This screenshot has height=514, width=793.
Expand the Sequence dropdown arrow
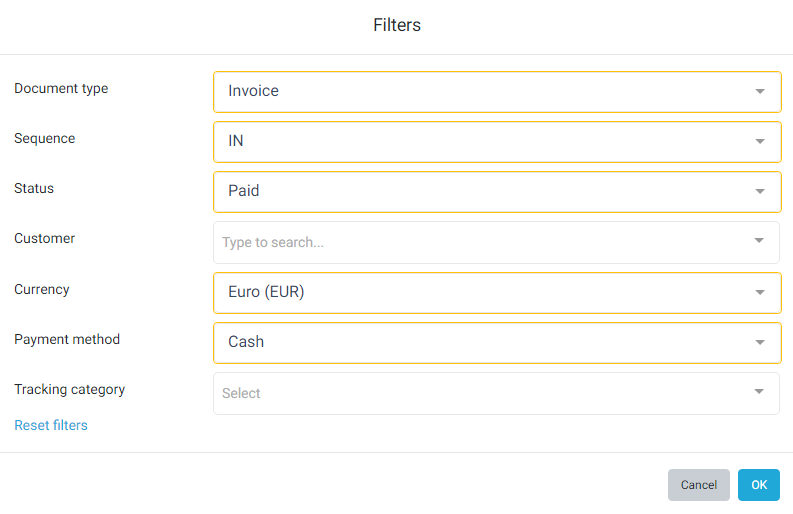coord(760,141)
